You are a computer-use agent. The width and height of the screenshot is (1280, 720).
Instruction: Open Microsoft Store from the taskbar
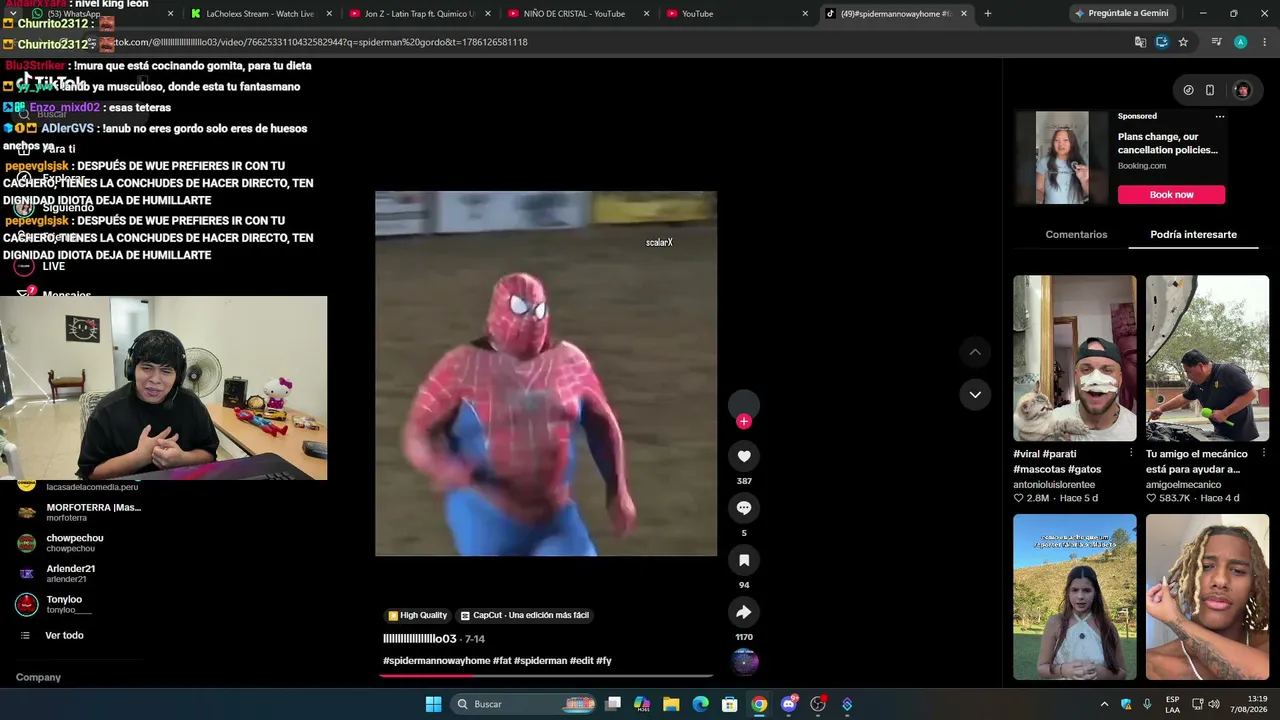click(x=730, y=704)
